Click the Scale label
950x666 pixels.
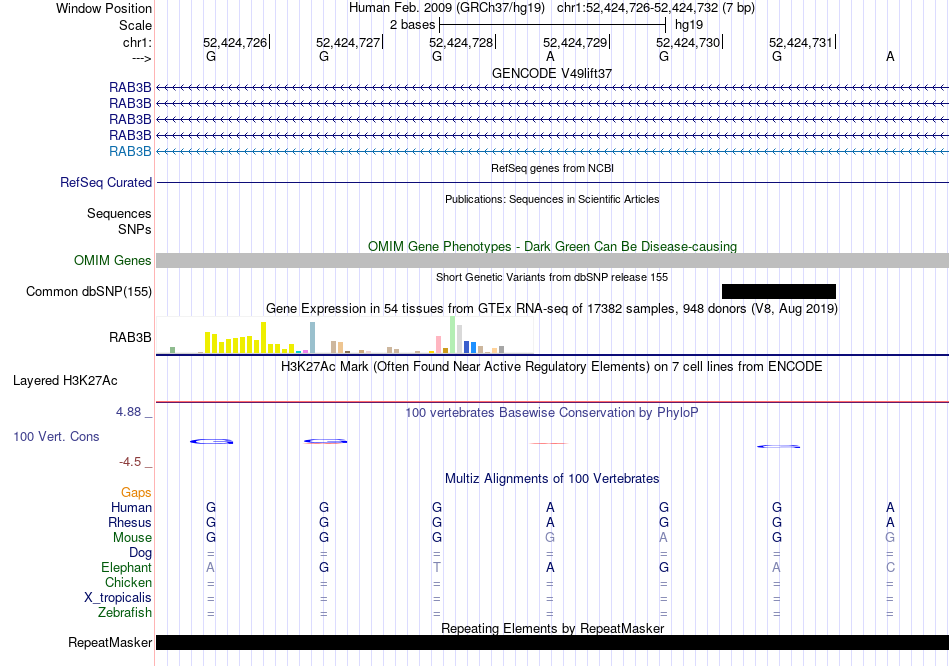(135, 25)
